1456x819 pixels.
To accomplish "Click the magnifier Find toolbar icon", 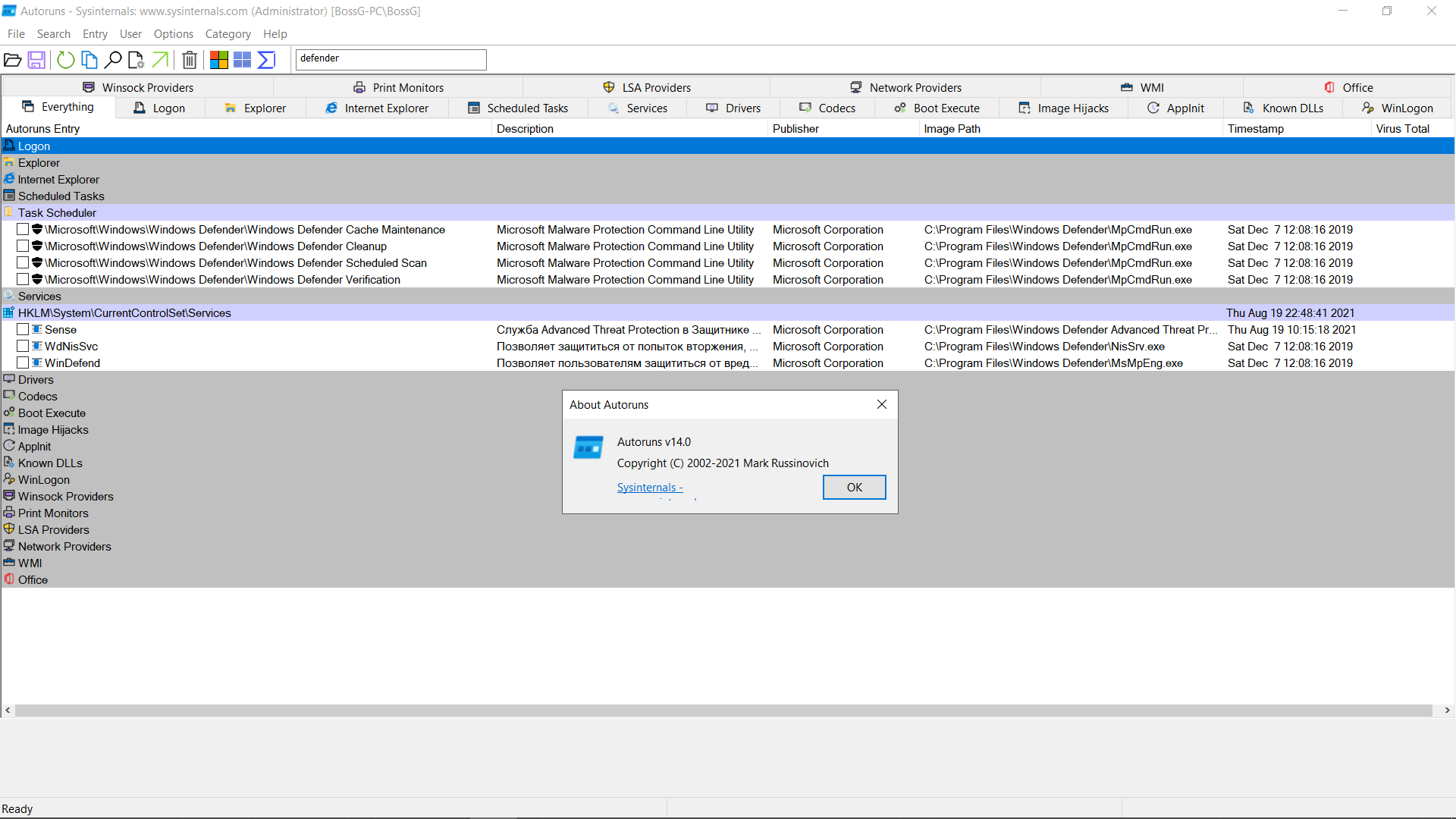I will 113,60.
